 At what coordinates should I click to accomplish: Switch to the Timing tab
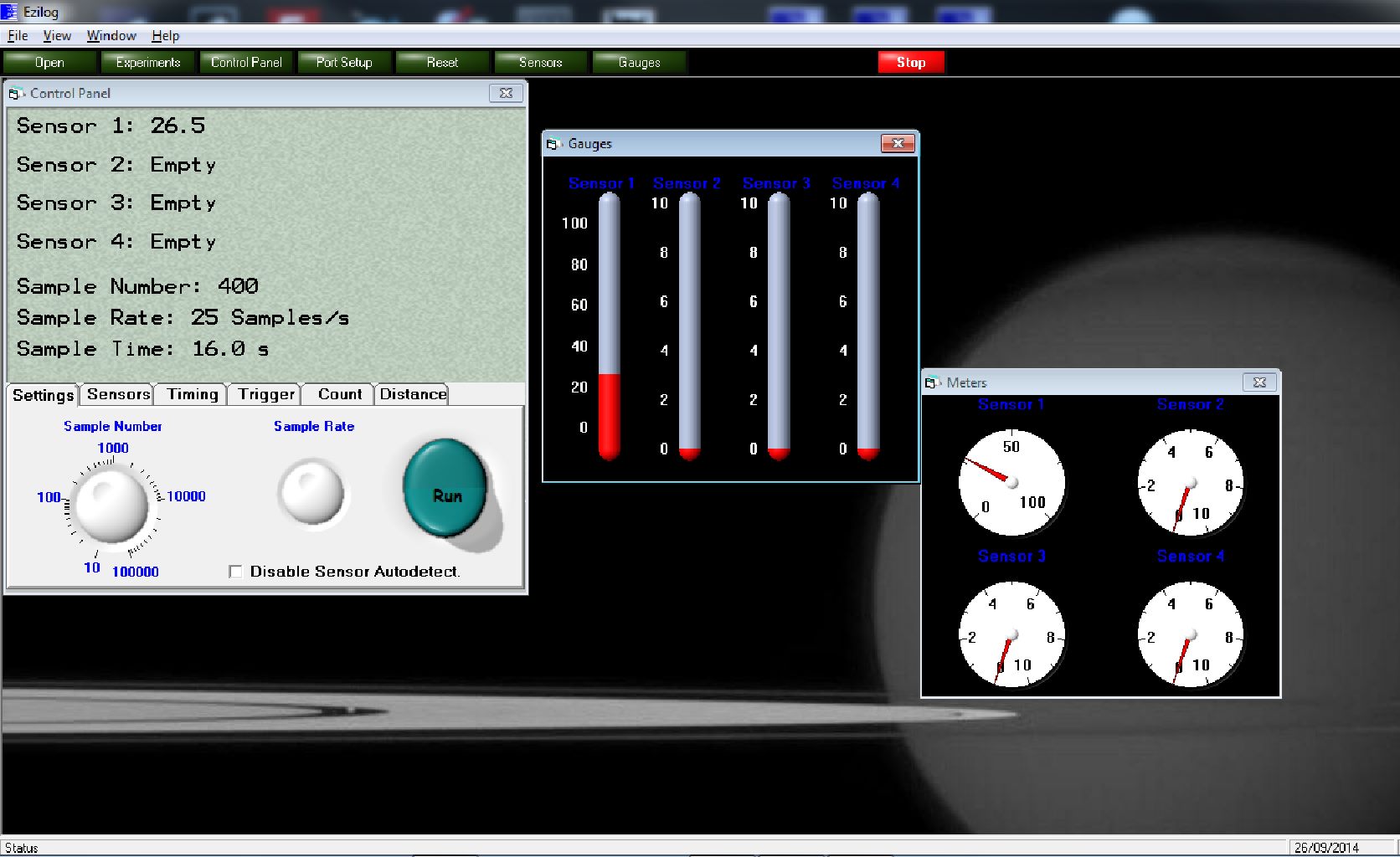click(x=192, y=394)
